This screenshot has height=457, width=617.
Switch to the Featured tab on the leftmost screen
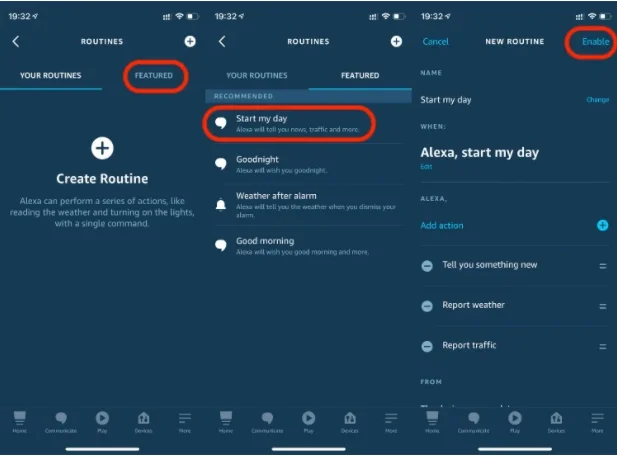(154, 76)
